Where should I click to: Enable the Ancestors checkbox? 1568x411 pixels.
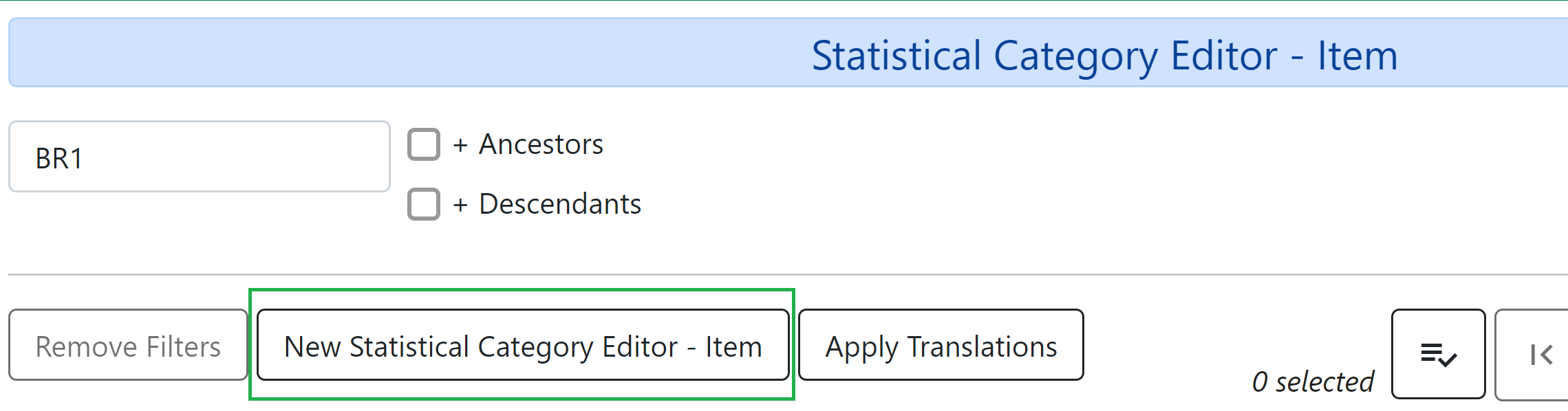424,144
